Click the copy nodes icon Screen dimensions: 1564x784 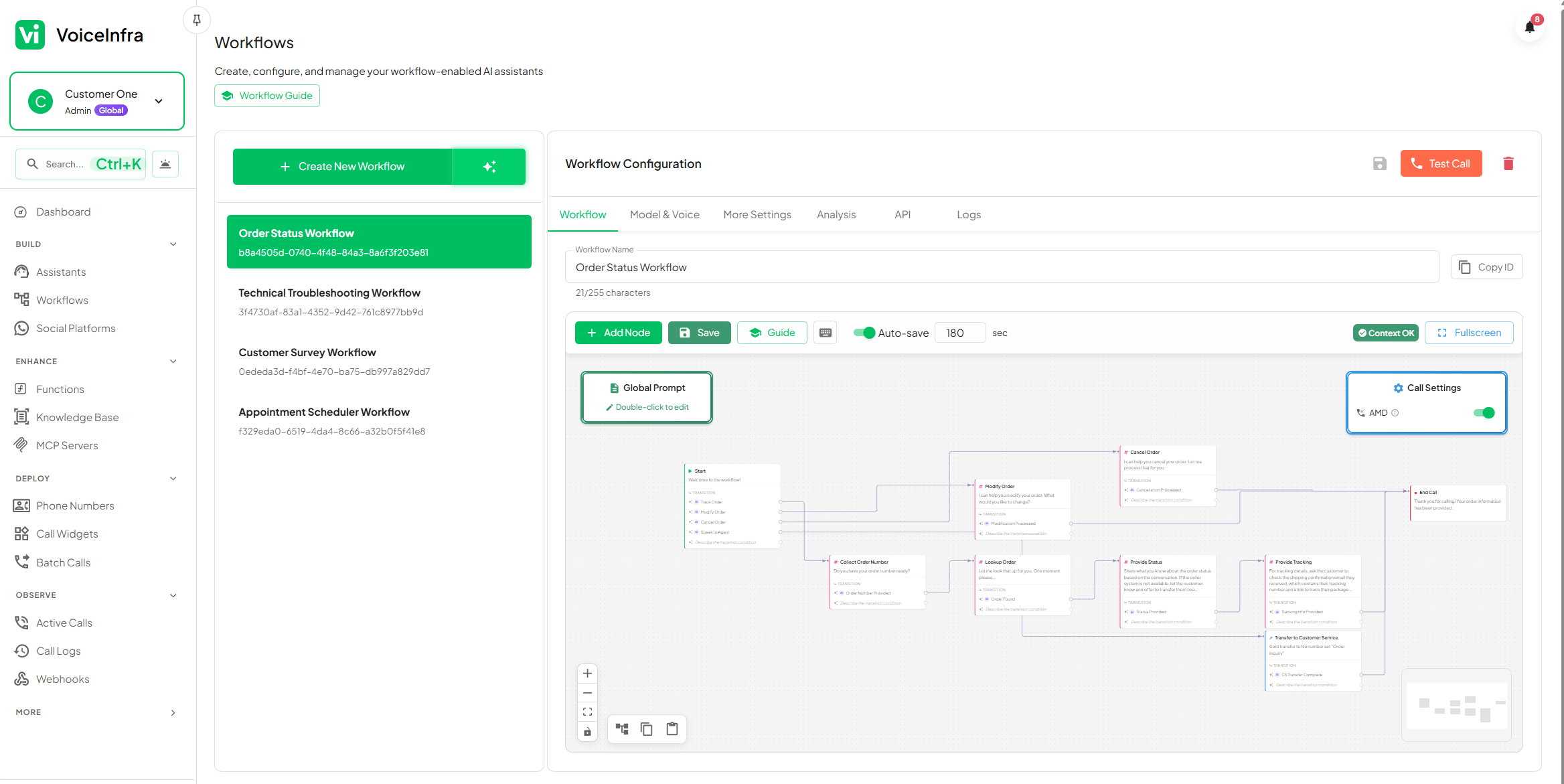point(647,729)
